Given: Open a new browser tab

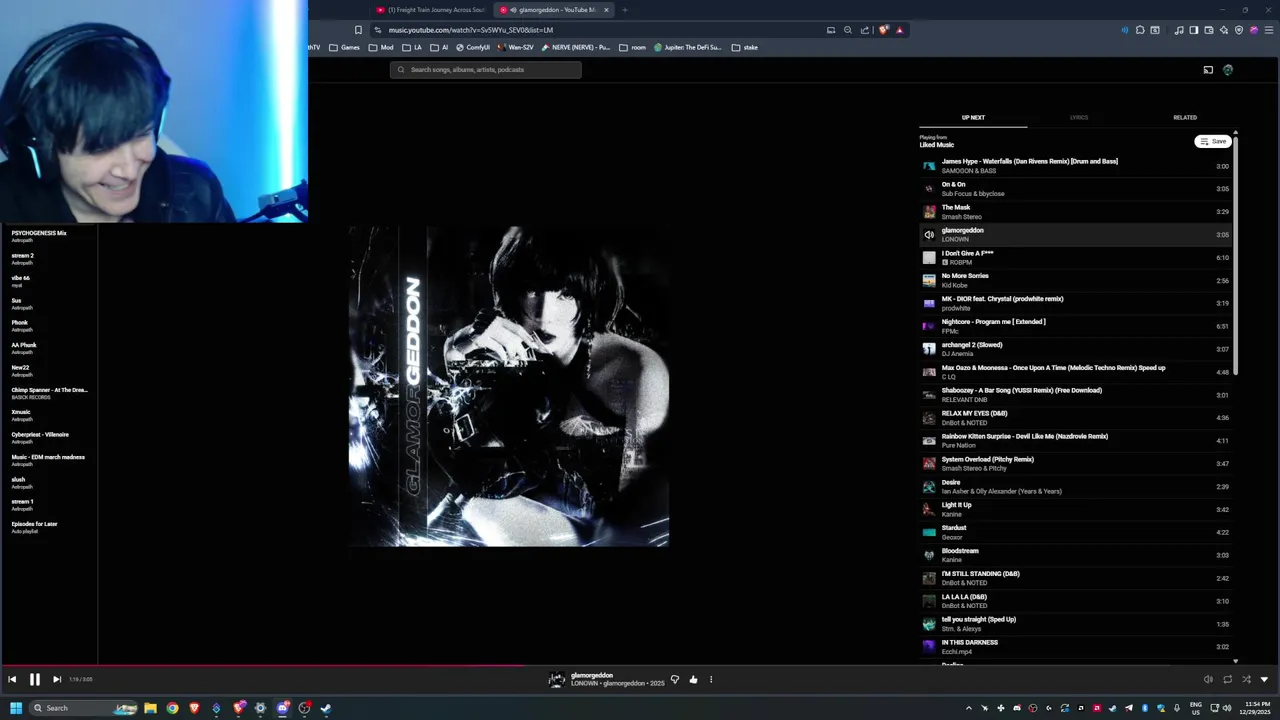Looking at the screenshot, I should (x=624, y=10).
